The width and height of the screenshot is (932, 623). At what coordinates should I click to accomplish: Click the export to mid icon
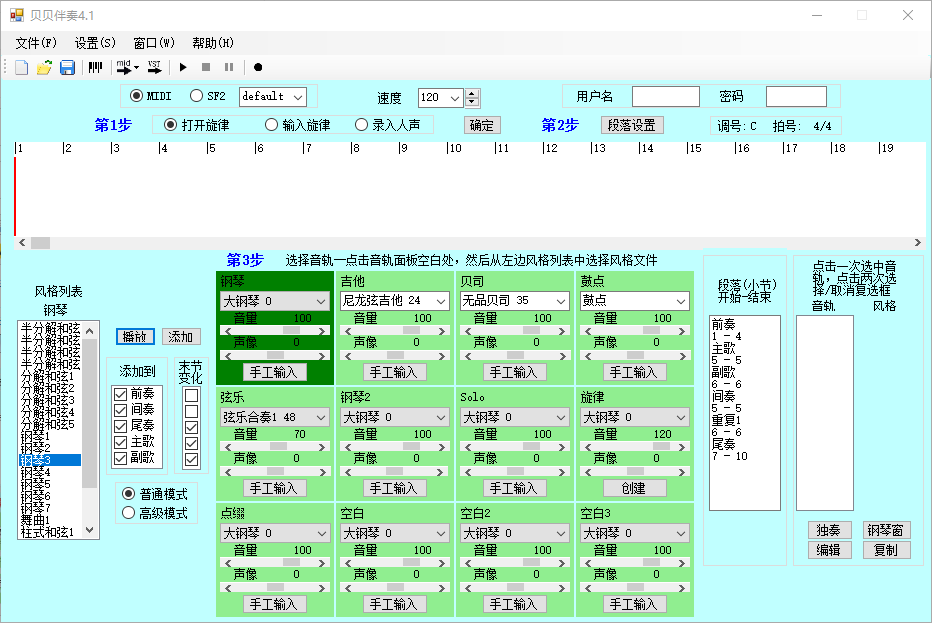click(127, 67)
